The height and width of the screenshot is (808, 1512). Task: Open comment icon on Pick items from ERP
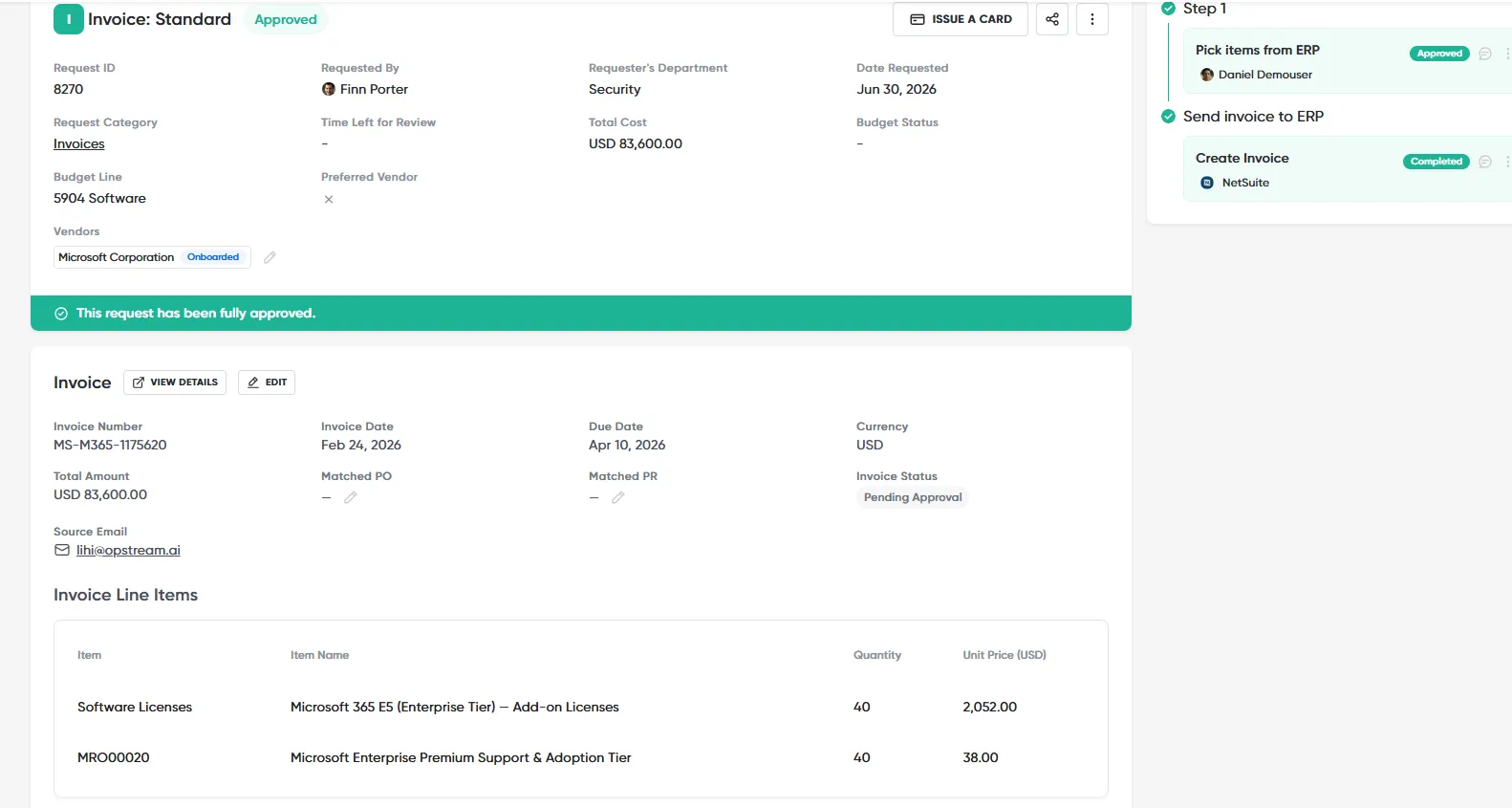tap(1485, 54)
